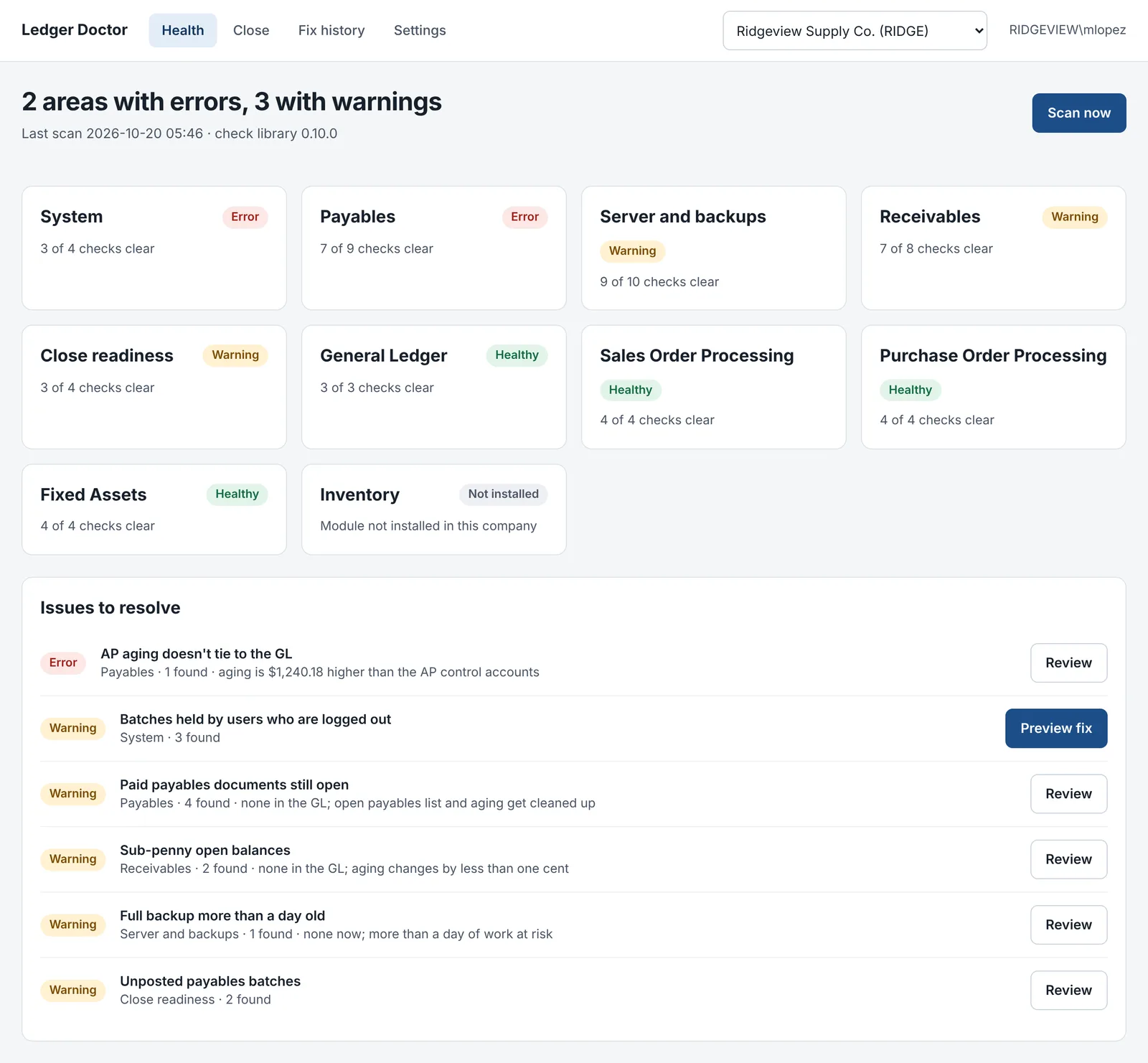Expand the Ridgeview Supply Co. company dropdown
Image resolution: width=1148 pixels, height=1063 pixels.
855,31
